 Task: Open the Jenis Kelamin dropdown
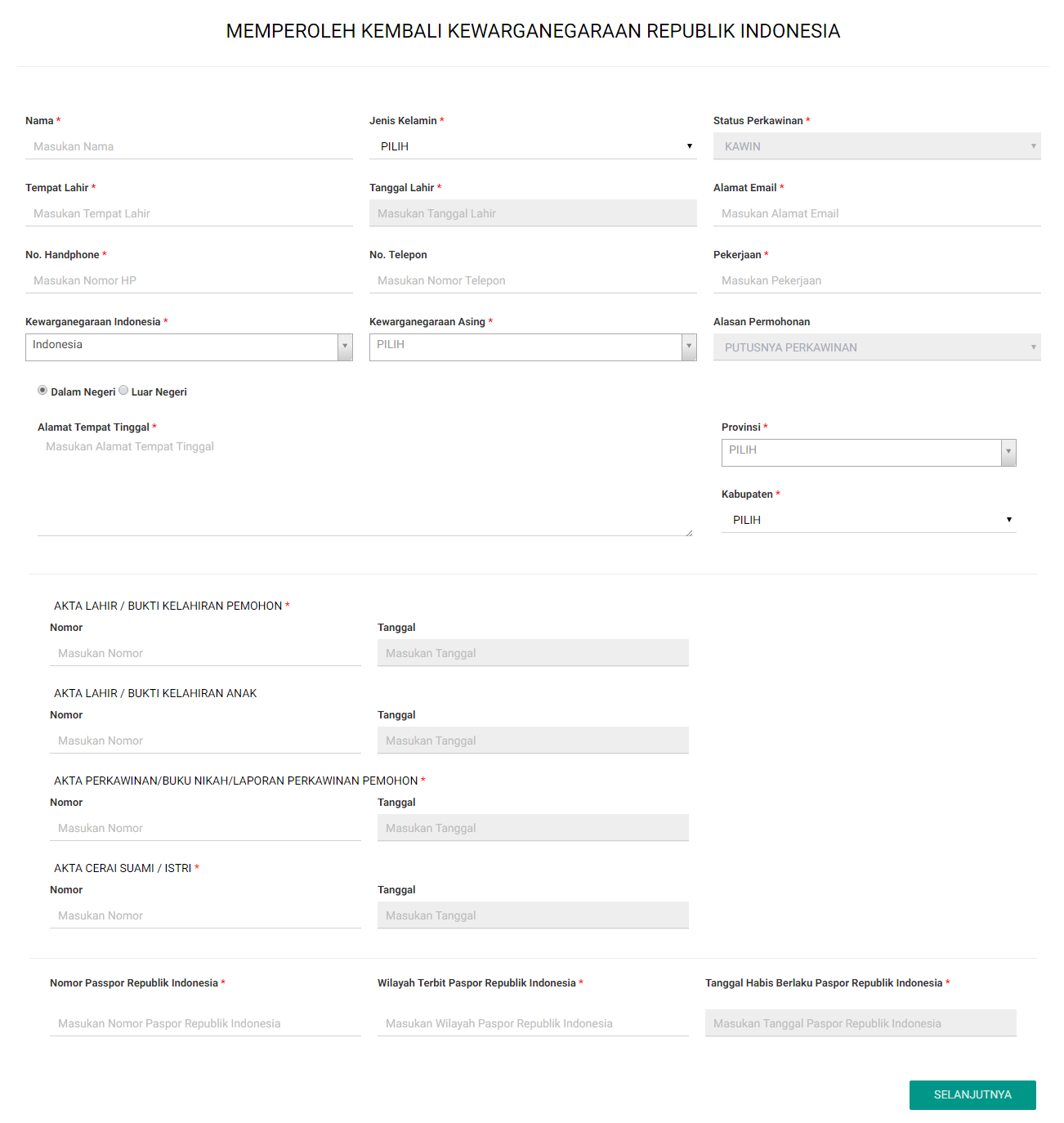click(x=532, y=146)
